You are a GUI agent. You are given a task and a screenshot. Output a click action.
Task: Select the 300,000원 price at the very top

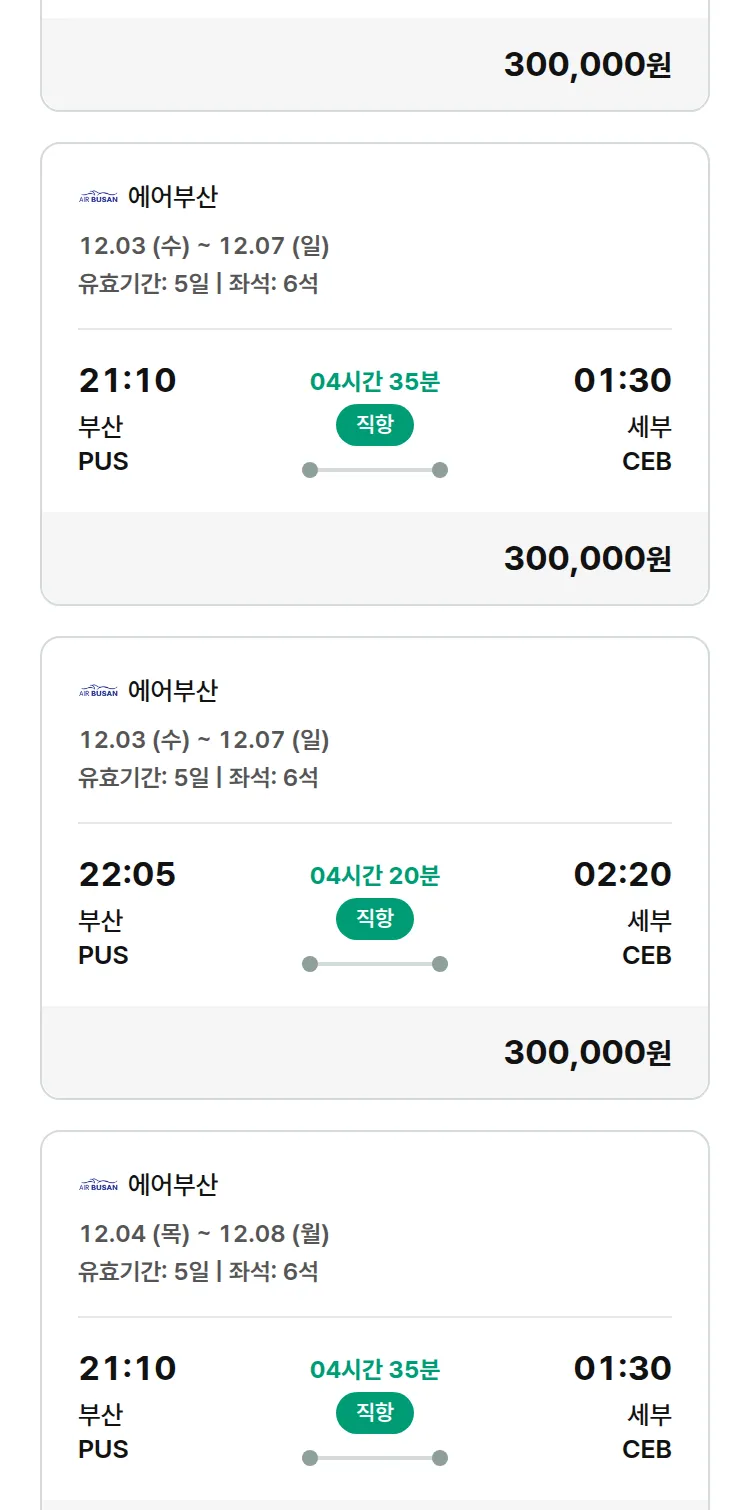click(587, 65)
